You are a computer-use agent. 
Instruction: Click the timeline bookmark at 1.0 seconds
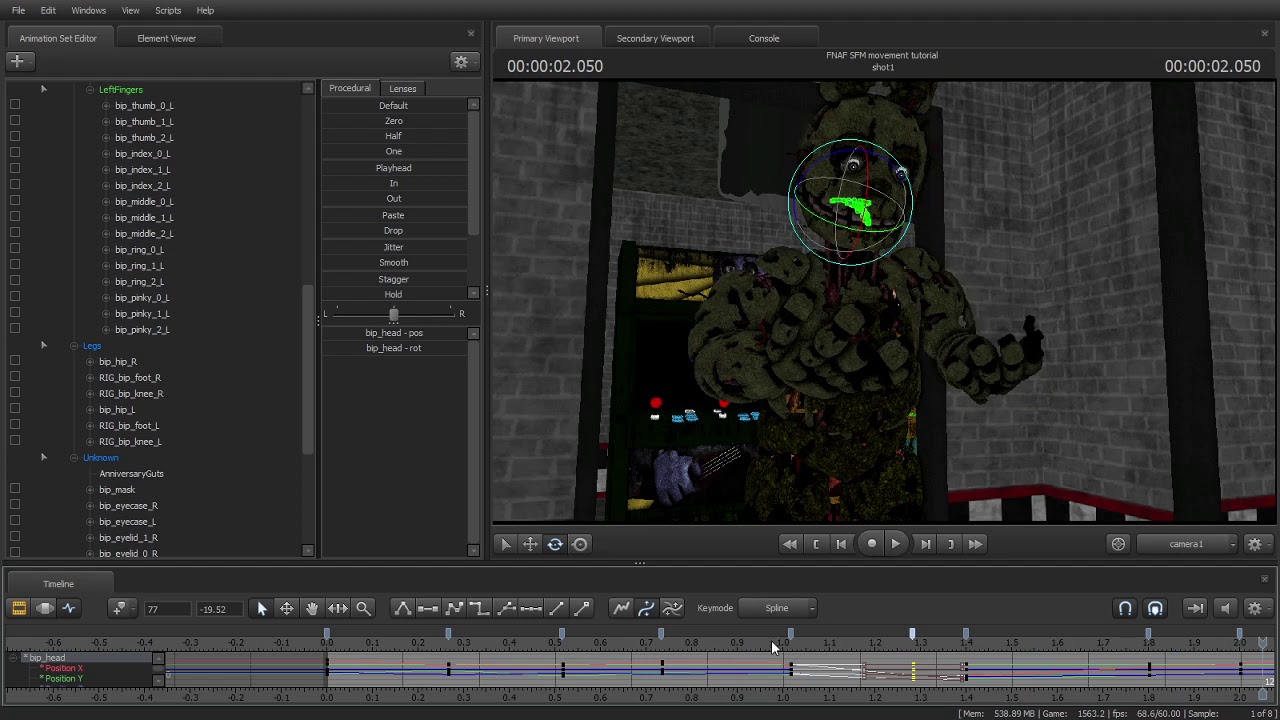pos(790,634)
